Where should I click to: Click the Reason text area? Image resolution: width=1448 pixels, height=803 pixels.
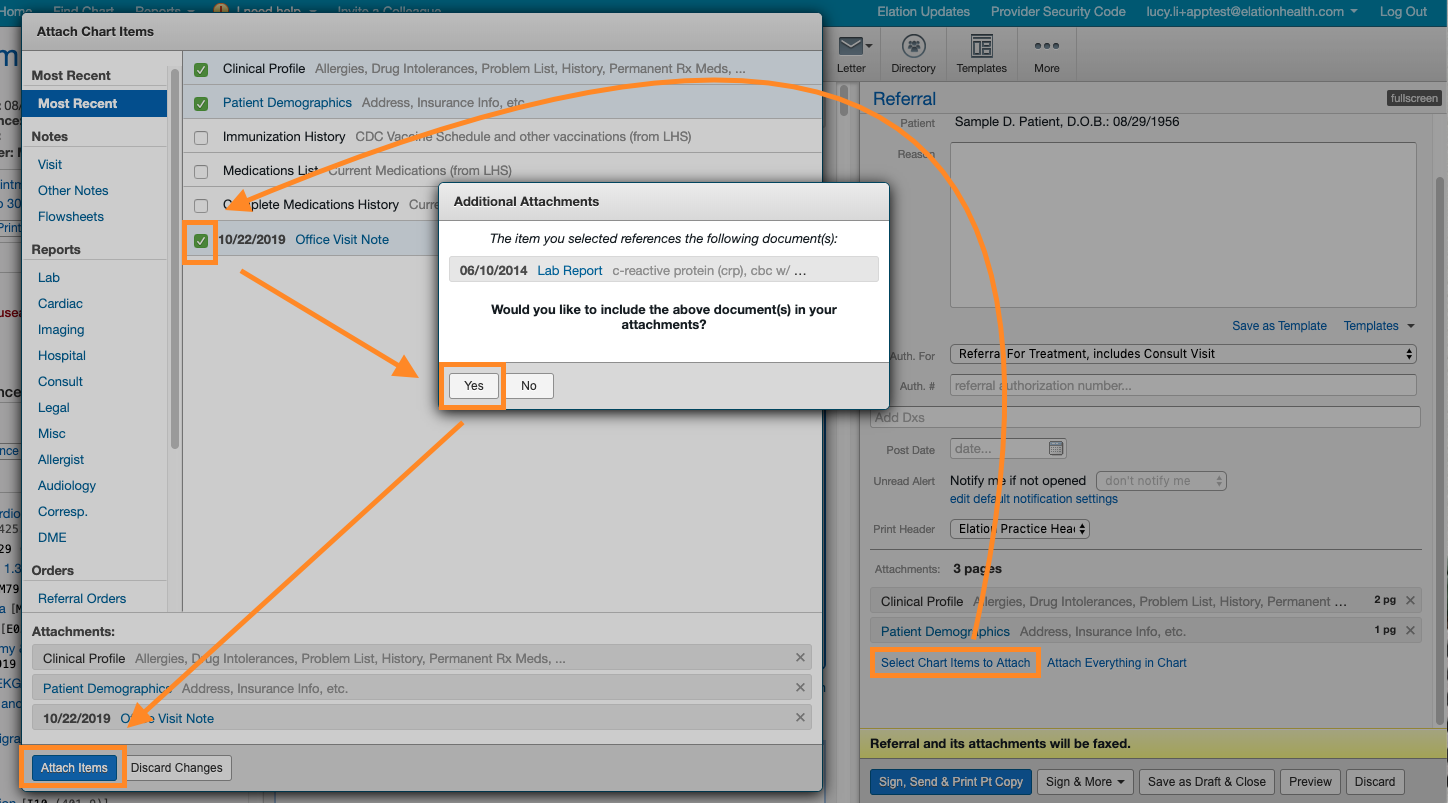coord(1183,224)
